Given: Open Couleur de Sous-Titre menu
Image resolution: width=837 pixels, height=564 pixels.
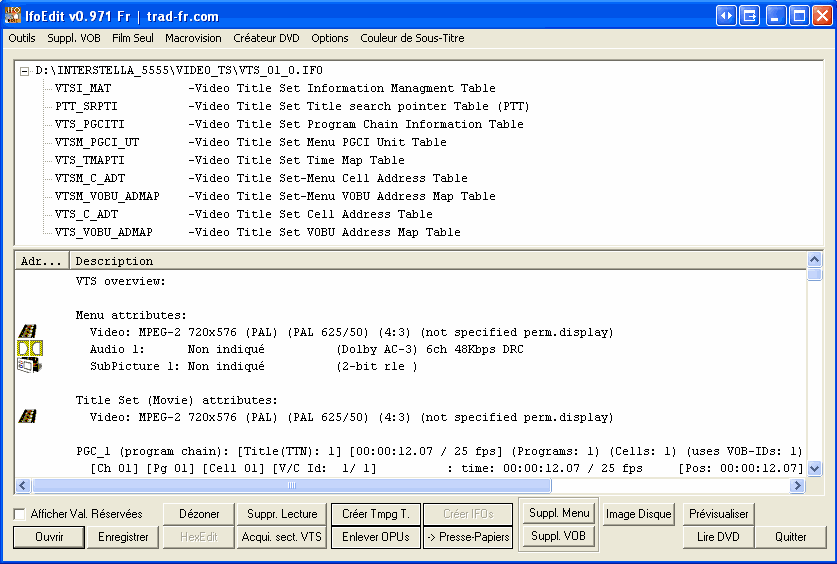Looking at the screenshot, I should point(412,38).
